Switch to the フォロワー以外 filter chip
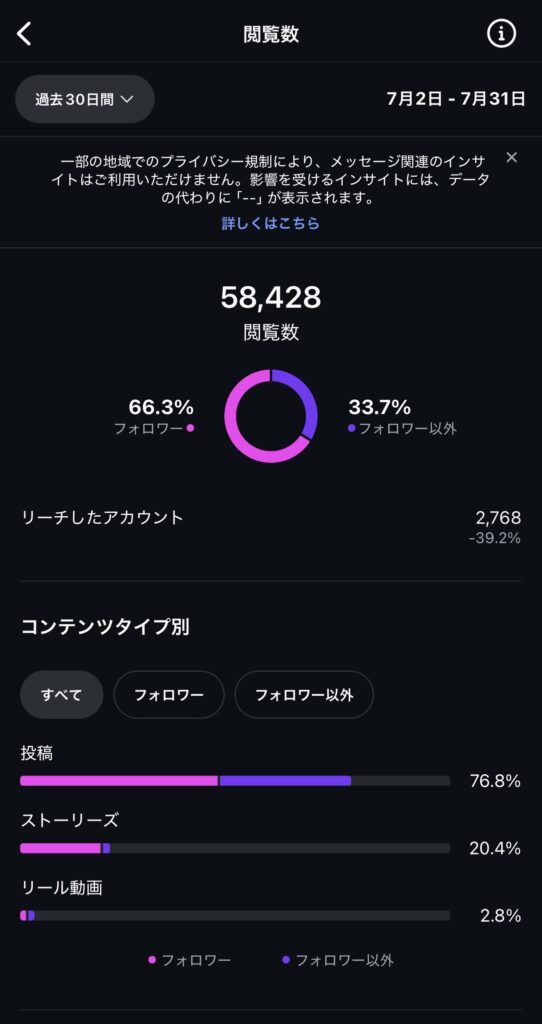The height and width of the screenshot is (1024, 542). (304, 695)
